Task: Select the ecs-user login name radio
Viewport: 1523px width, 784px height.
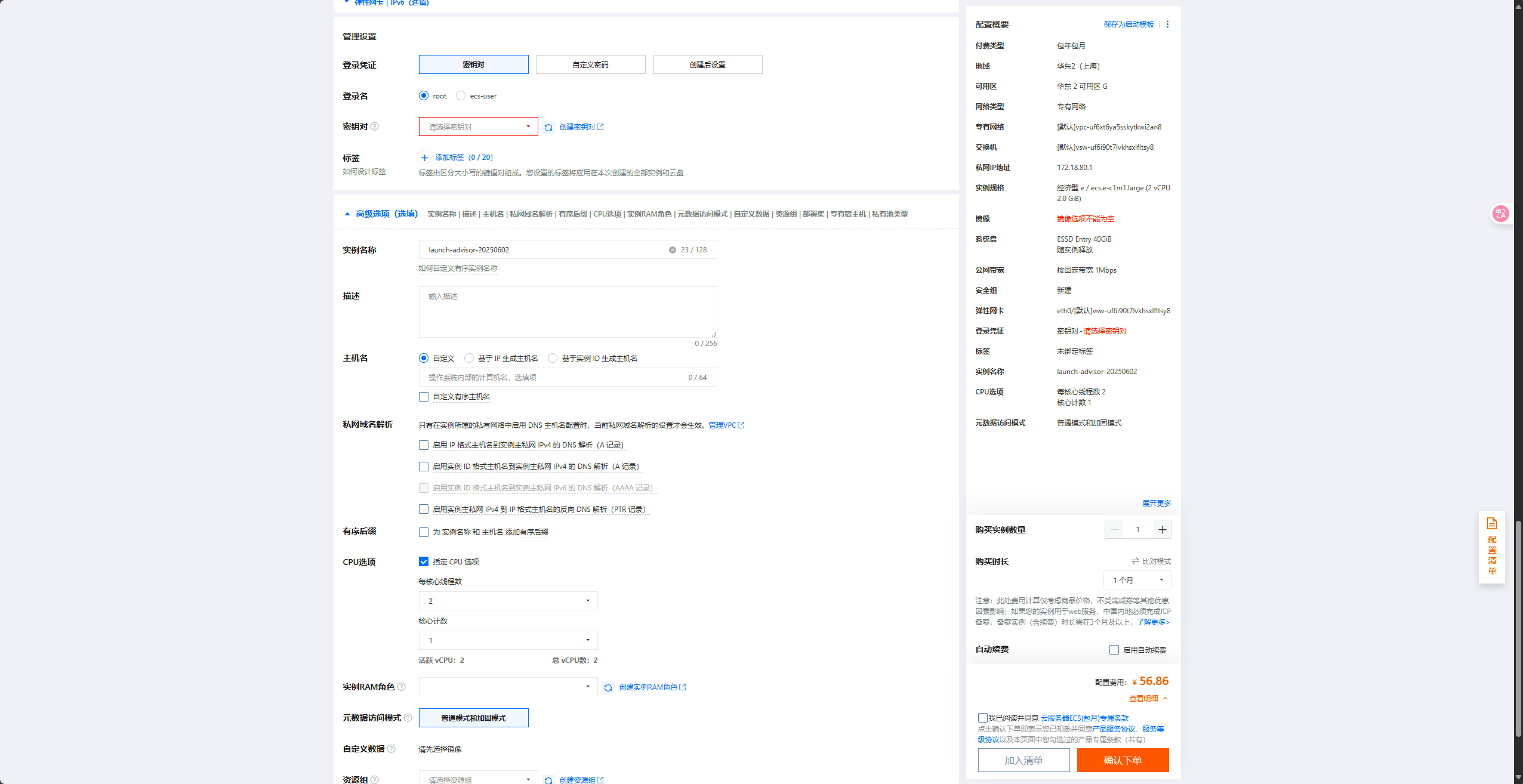Action: tap(461, 95)
